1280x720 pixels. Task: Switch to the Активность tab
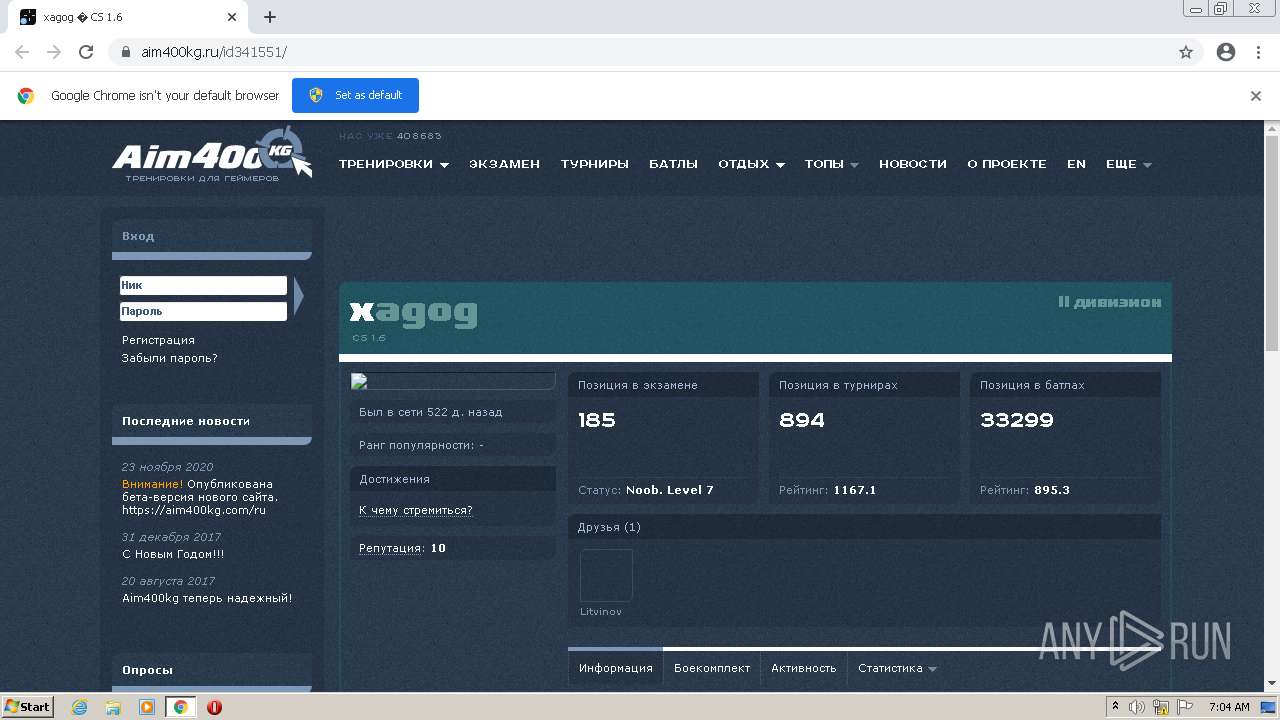(x=804, y=668)
